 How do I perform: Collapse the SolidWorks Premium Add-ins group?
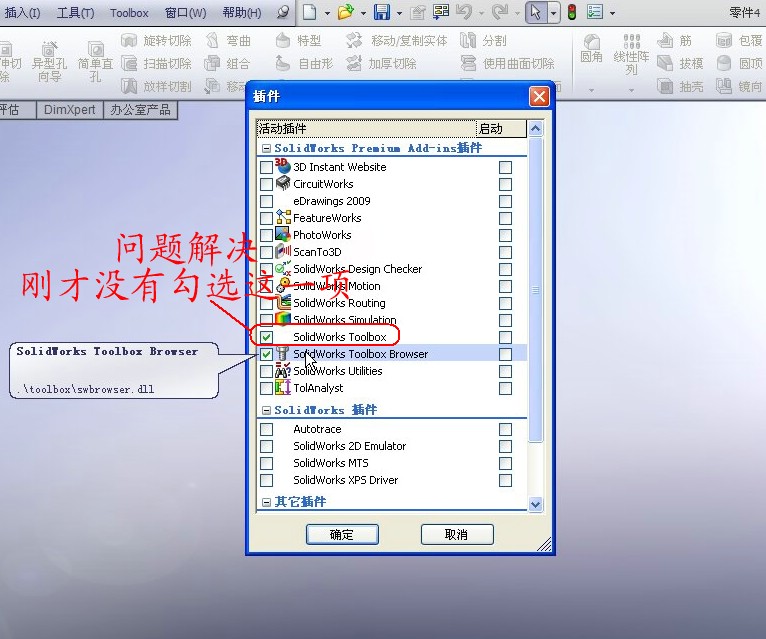[266, 148]
